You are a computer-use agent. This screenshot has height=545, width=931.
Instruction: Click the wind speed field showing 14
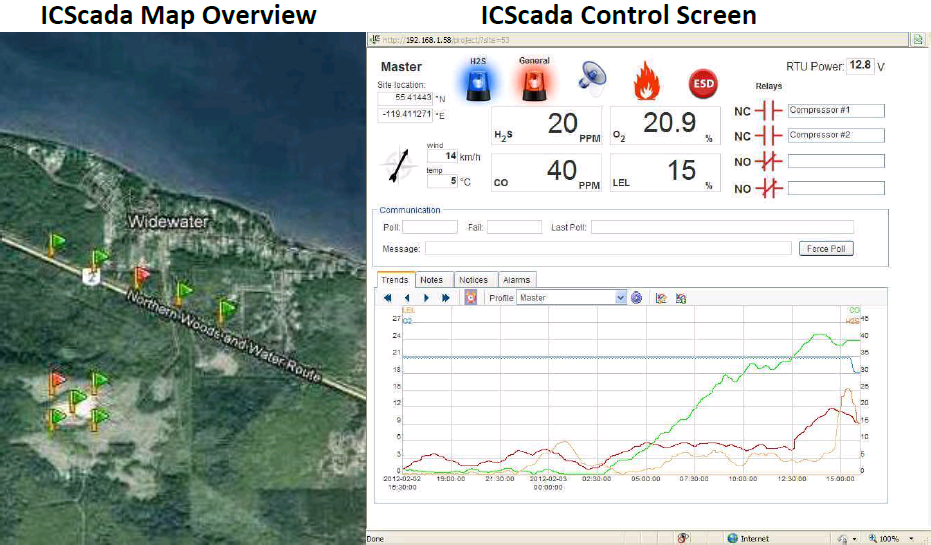pos(442,156)
